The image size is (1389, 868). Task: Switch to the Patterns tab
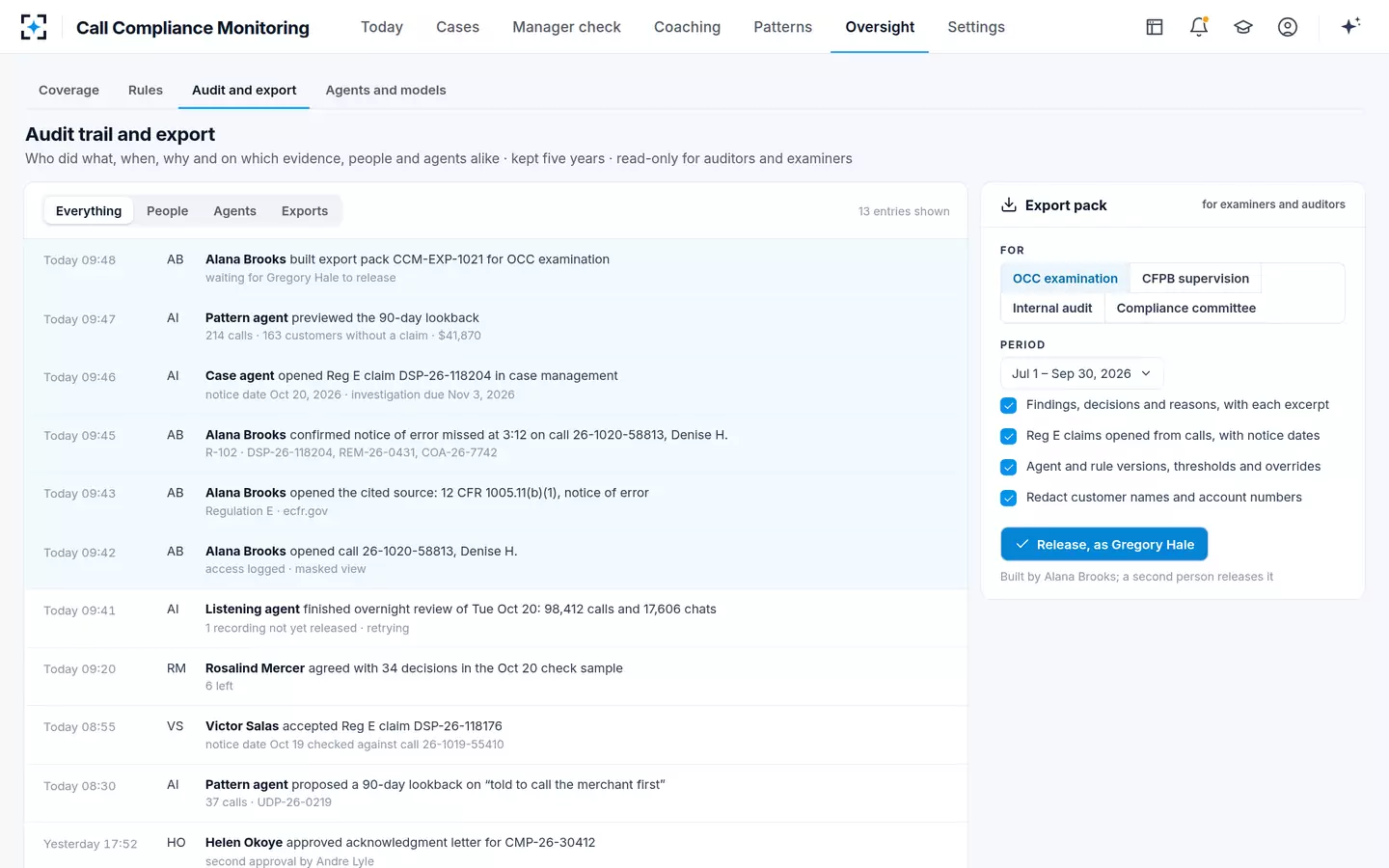tap(782, 27)
